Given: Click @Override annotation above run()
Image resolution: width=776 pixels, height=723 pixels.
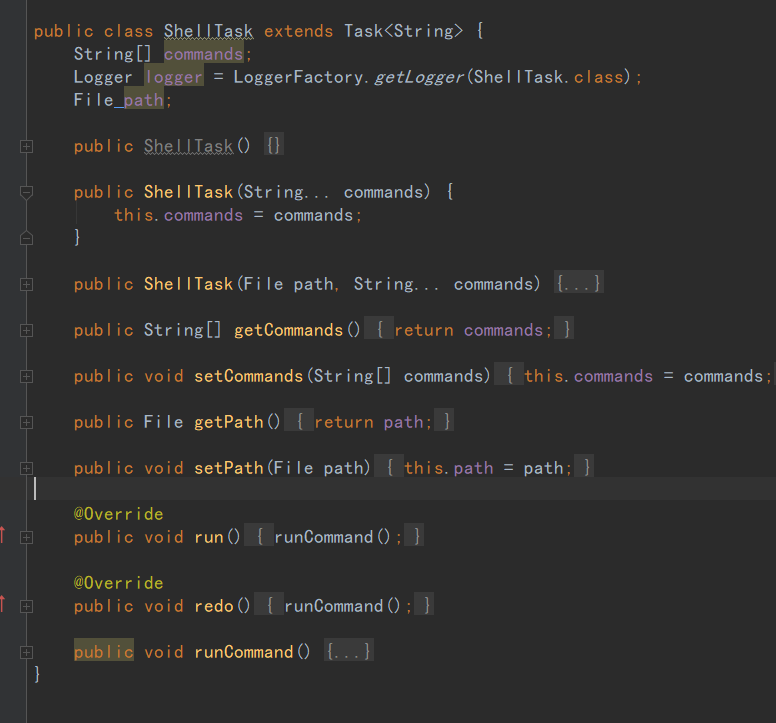Looking at the screenshot, I should tap(119, 514).
